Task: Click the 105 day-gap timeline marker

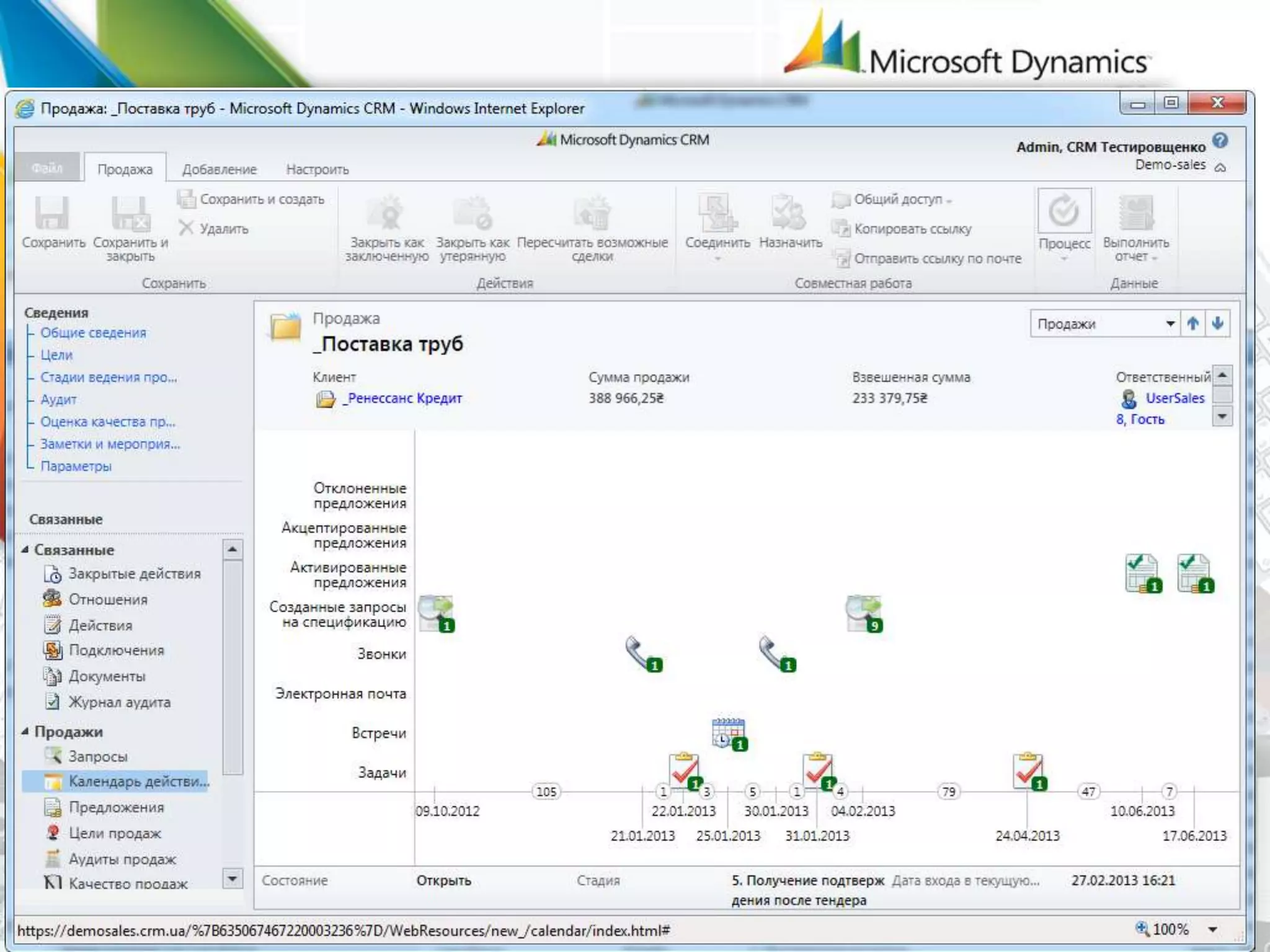Action: tap(546, 791)
